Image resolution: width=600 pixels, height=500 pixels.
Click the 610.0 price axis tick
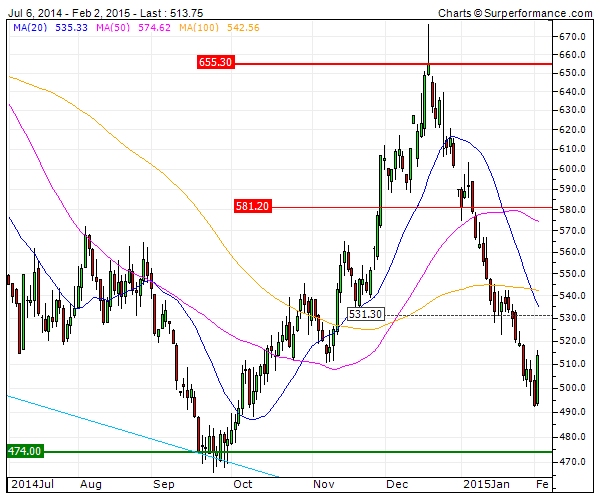[x=572, y=149]
